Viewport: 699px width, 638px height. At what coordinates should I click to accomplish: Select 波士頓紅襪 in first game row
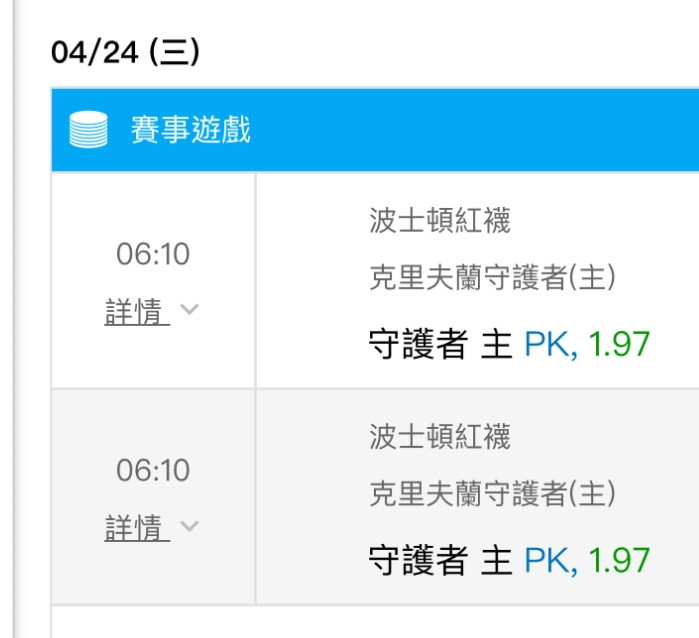[440, 220]
